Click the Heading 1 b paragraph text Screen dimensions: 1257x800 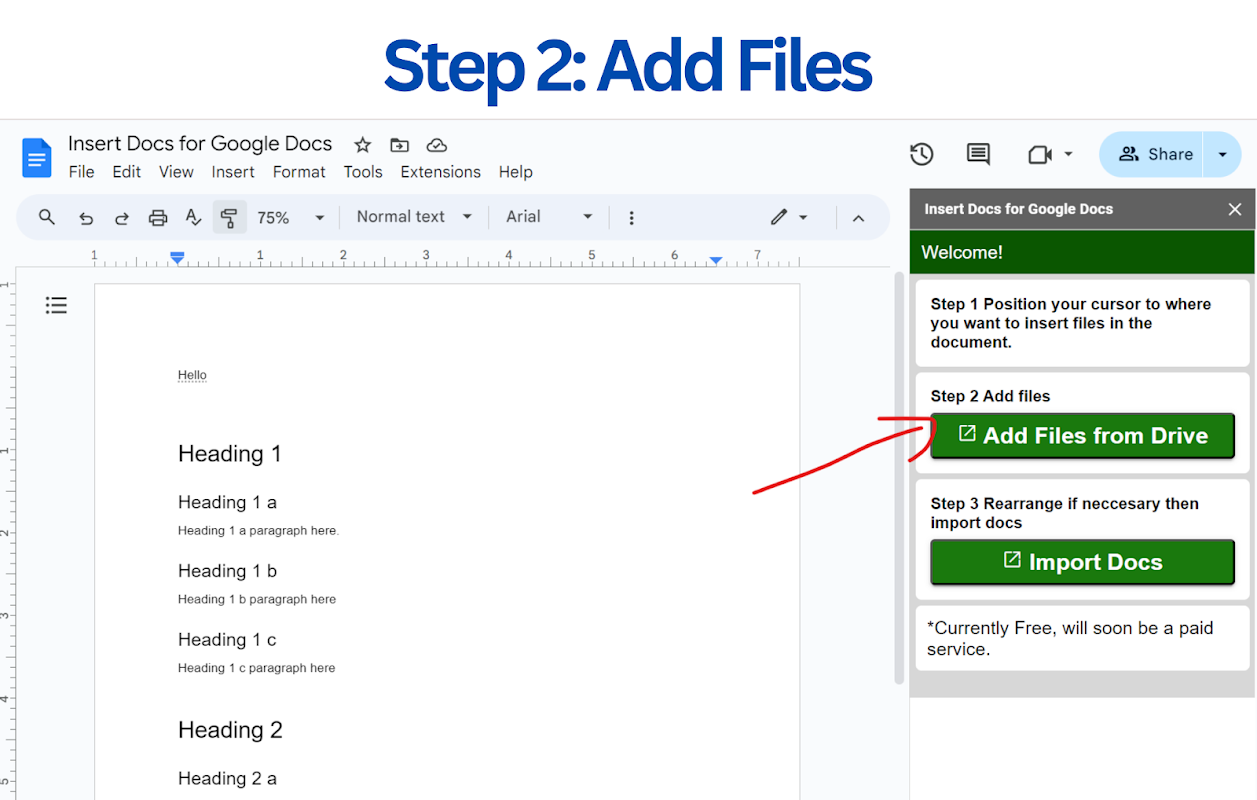[x=257, y=599]
